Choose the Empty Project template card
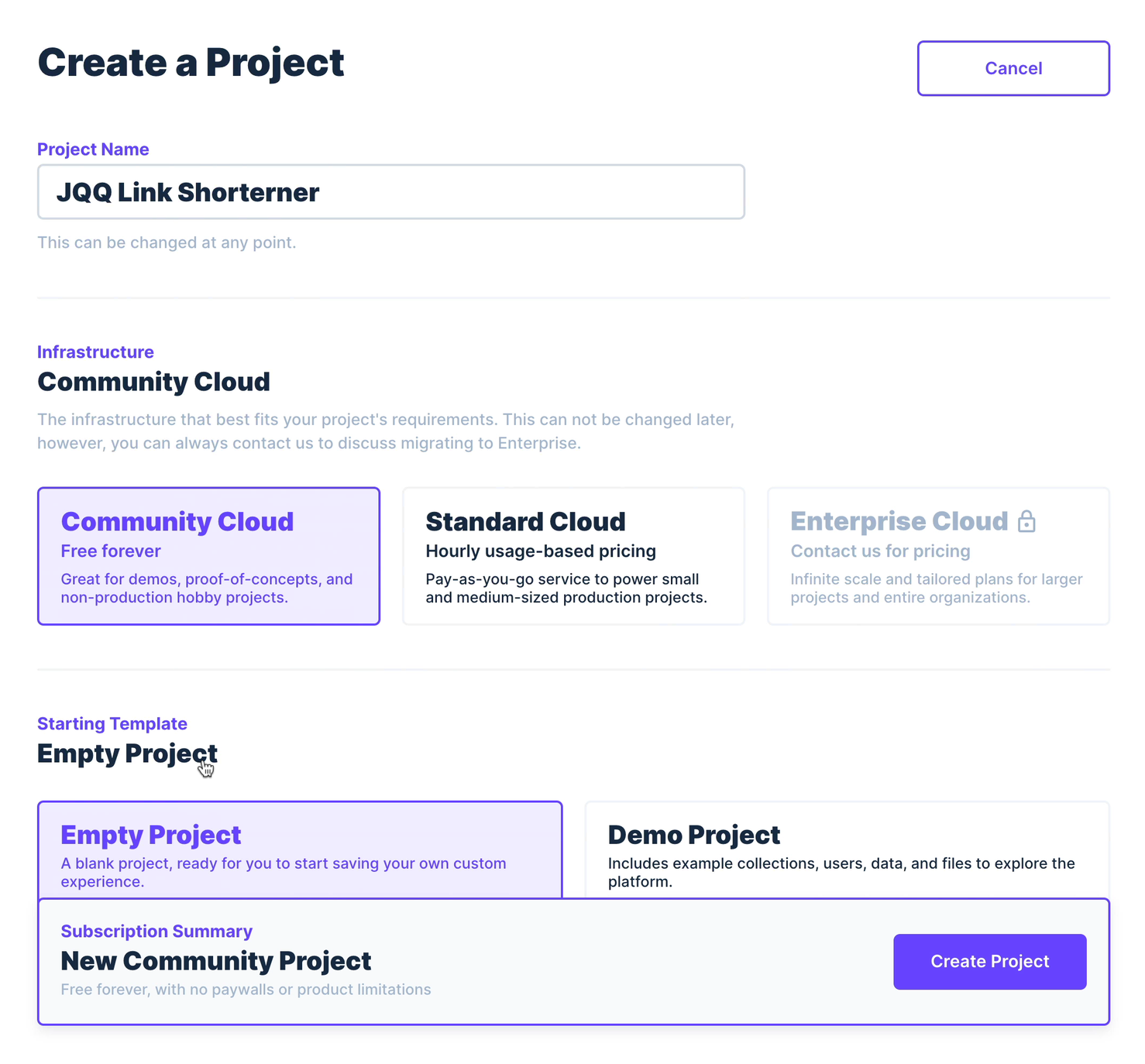This screenshot has width=1145, height=1064. click(300, 850)
